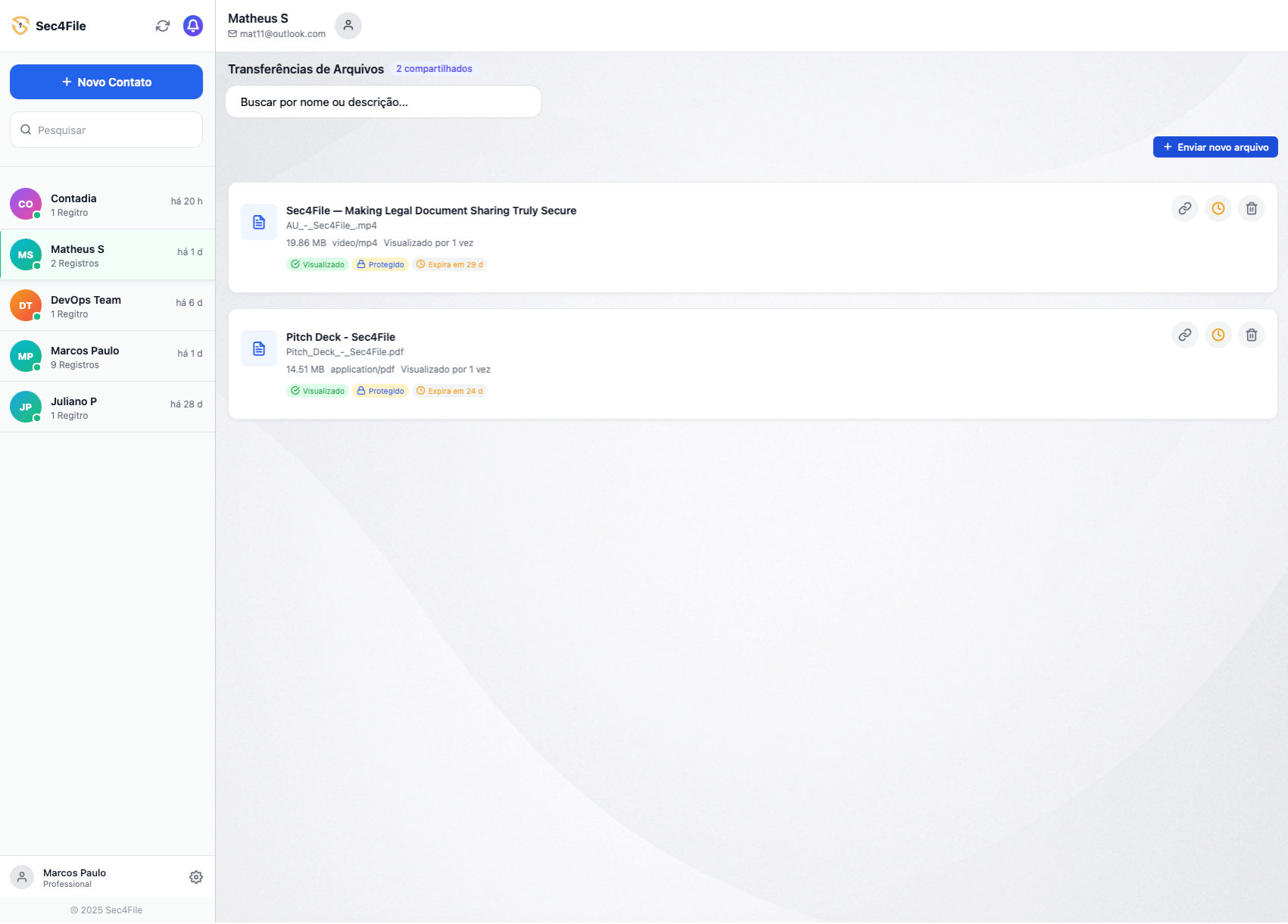Open settings gear next to Marcos Paulo
1288x924 pixels.
[196, 877]
